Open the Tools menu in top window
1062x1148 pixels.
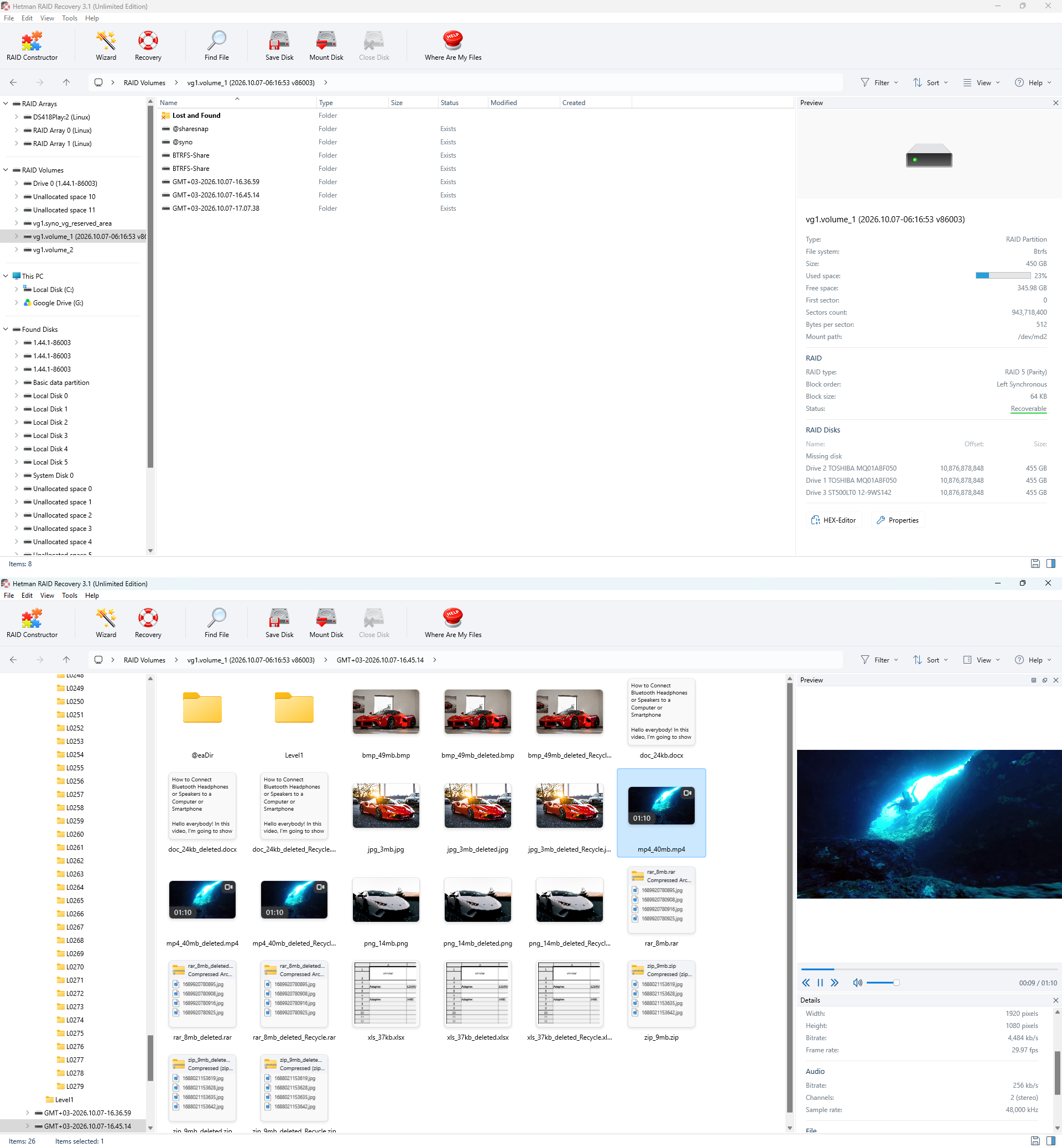coord(70,18)
